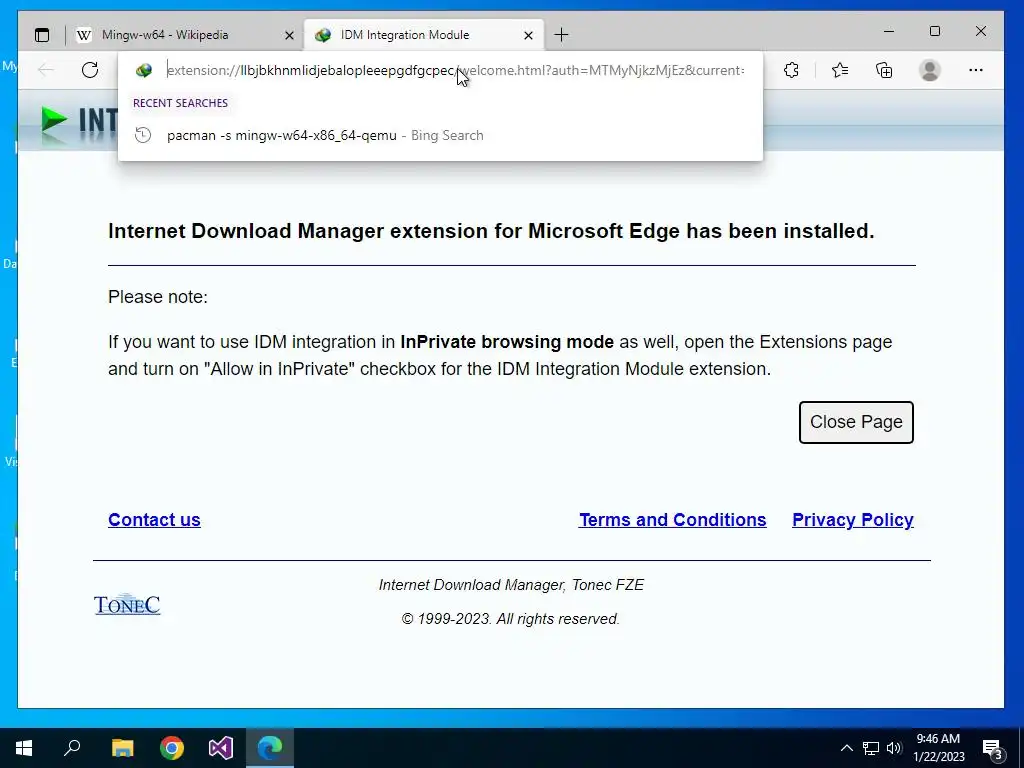Minimize the Edge window
The height and width of the screenshot is (768, 1024).
(x=889, y=31)
